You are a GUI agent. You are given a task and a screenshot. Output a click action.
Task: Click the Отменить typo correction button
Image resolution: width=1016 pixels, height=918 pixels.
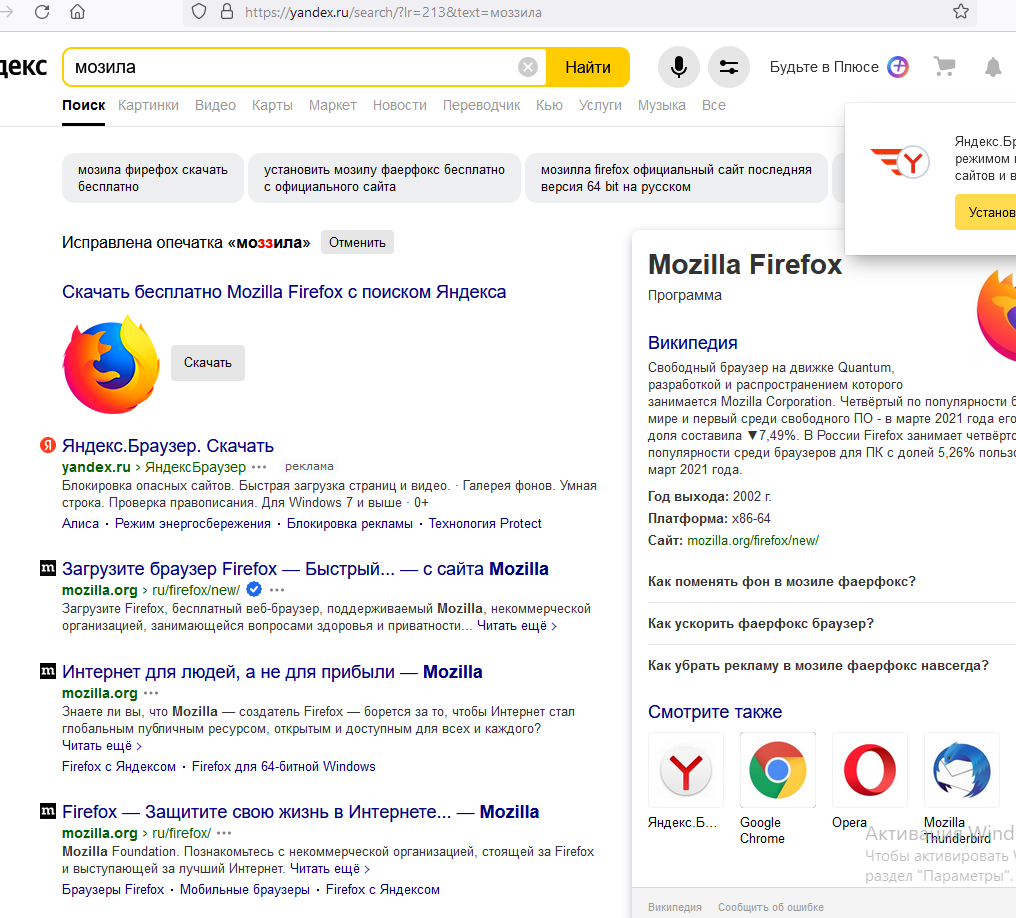click(x=357, y=242)
